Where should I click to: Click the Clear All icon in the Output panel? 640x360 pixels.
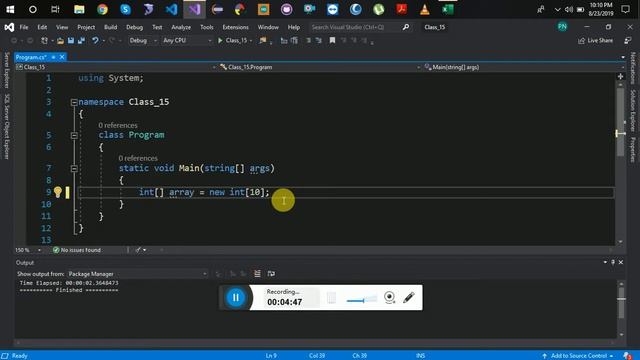click(257, 273)
